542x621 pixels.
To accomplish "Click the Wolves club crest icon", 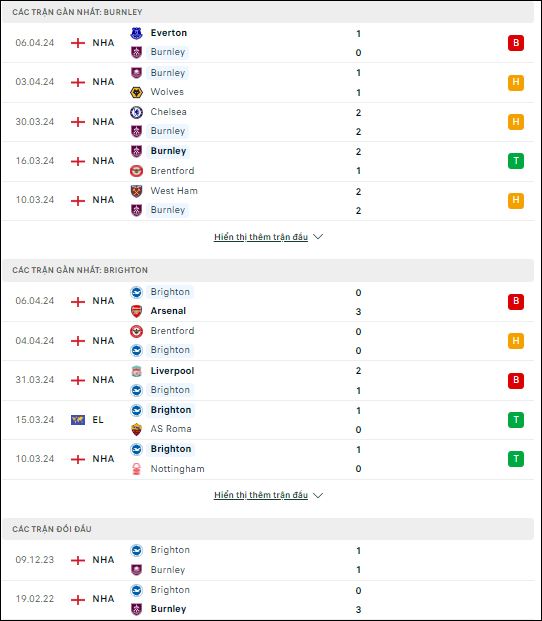I will pos(136,93).
